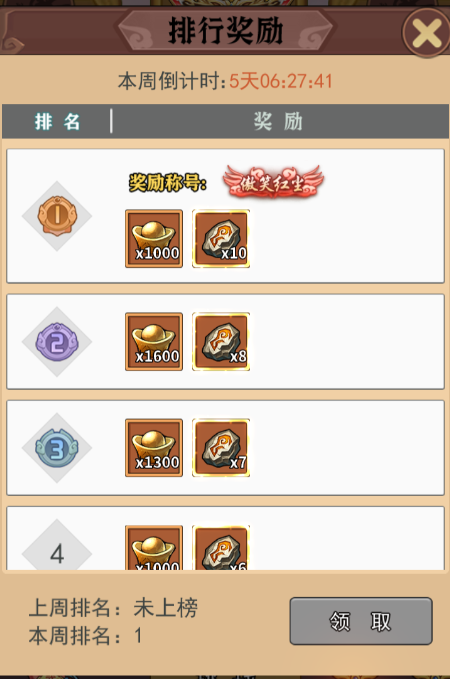Tap the rune stone icon in rank 4 row
Screen dimensions: 450x679
pos(221,547)
